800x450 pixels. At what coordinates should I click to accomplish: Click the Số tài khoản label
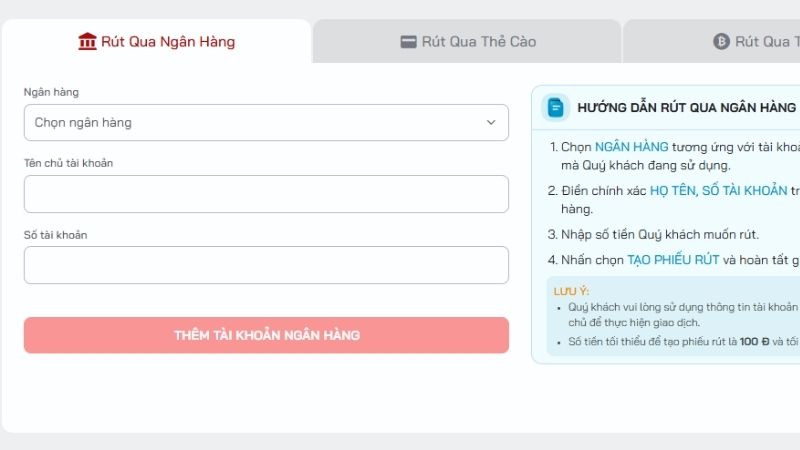point(56,235)
